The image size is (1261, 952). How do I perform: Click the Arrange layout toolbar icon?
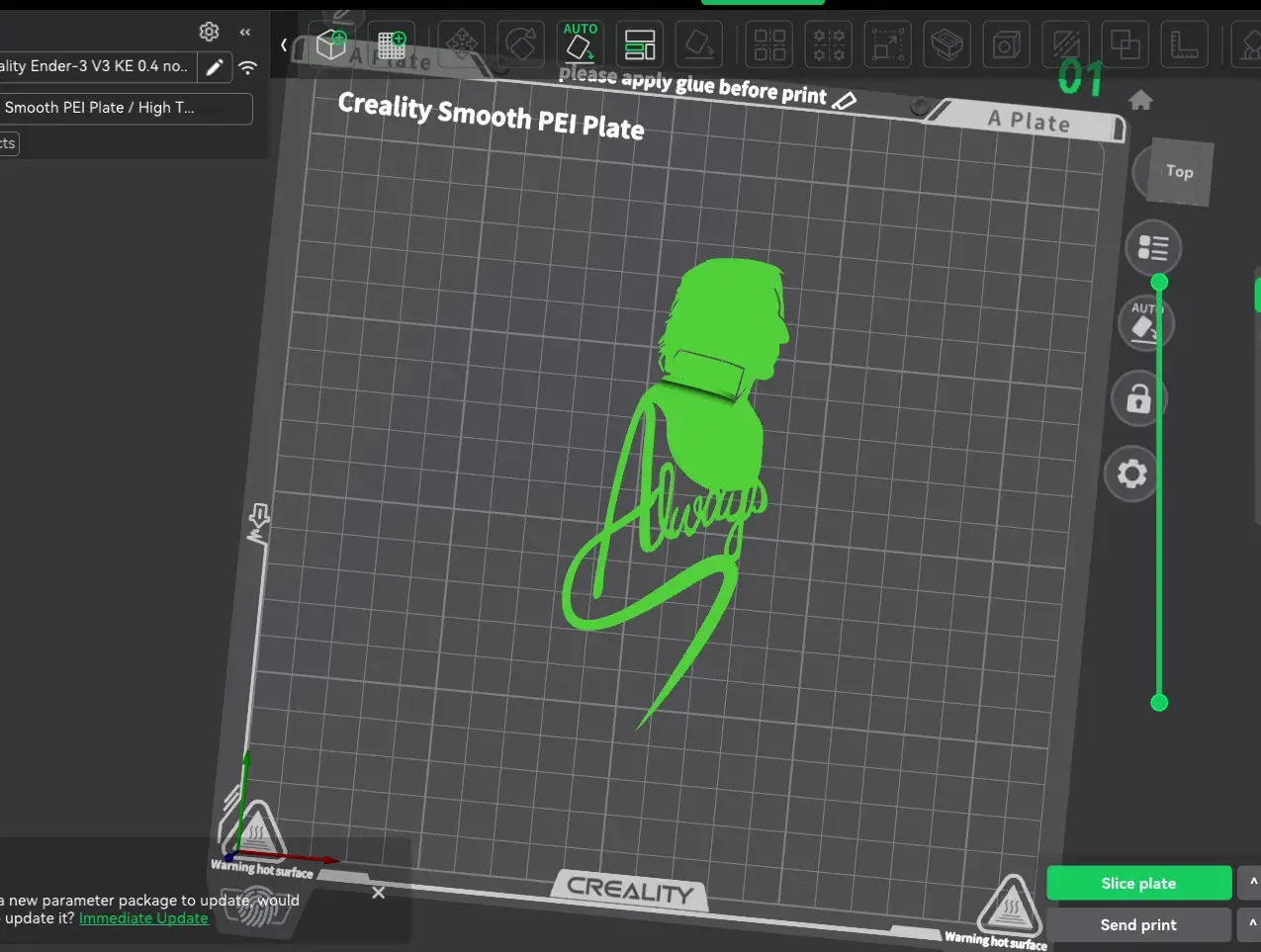click(640, 44)
